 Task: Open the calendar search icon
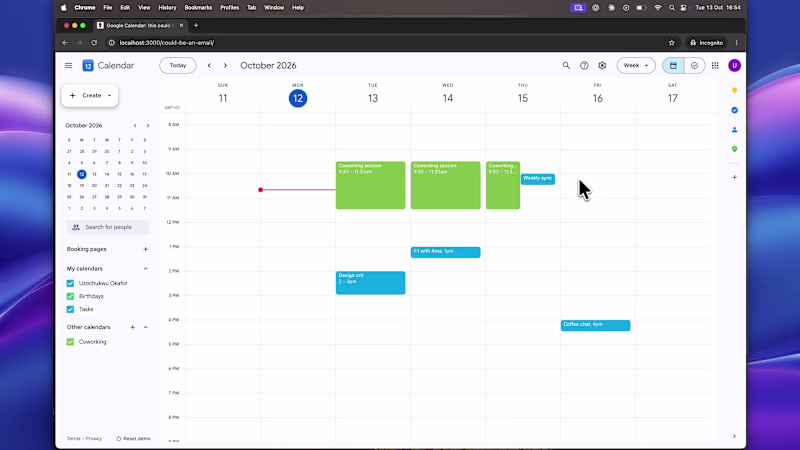(566, 65)
